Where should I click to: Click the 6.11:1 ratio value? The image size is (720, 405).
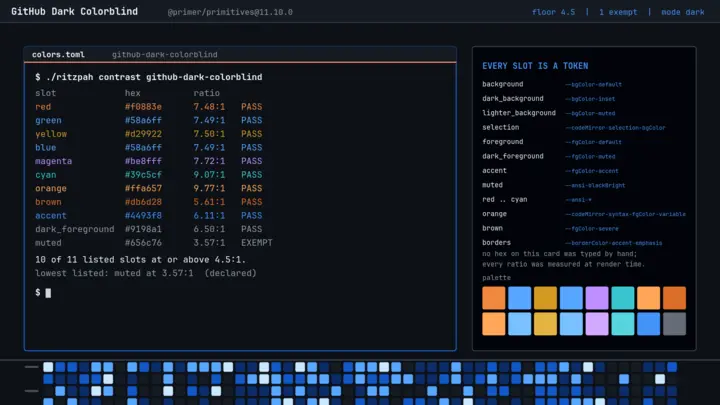pos(209,216)
